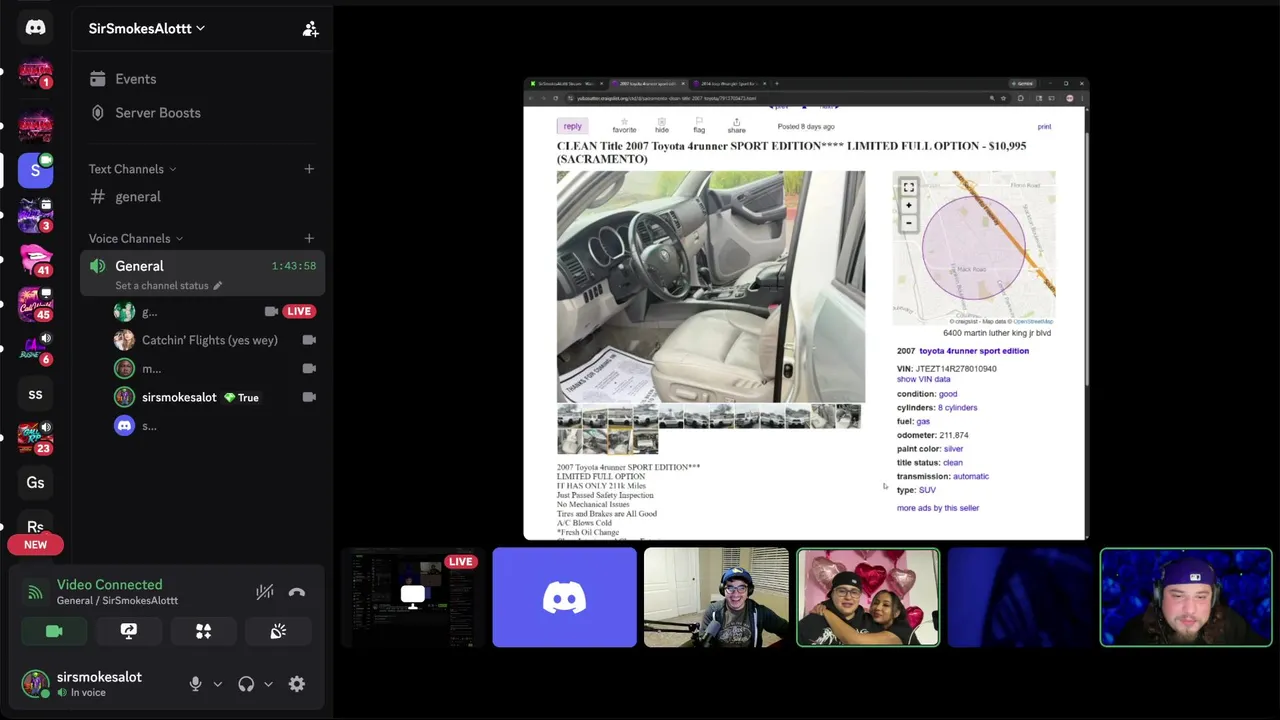Disconnect from voice channel

pyautogui.click(x=297, y=592)
